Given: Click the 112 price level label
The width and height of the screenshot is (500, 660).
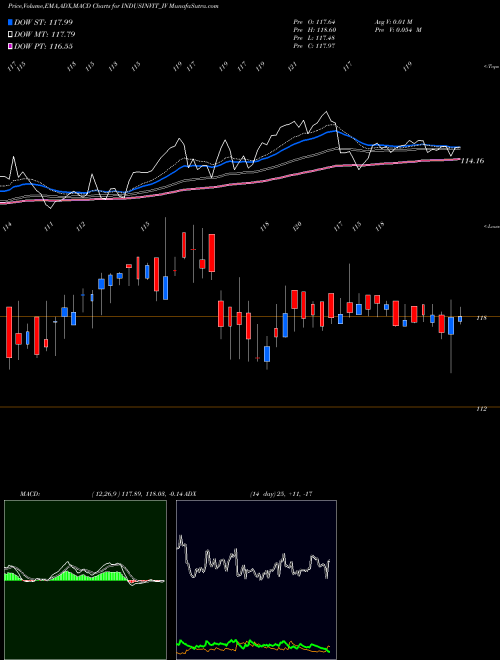Looking at the screenshot, I should coord(481,409).
